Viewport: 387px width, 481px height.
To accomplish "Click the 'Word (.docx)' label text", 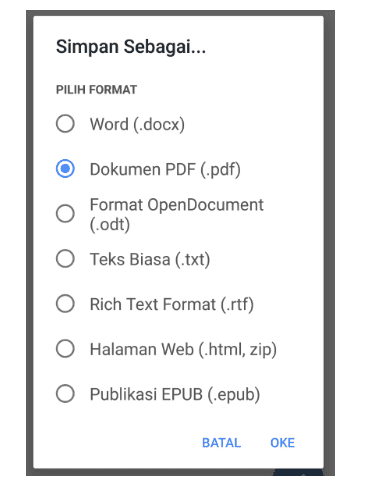I will [137, 125].
